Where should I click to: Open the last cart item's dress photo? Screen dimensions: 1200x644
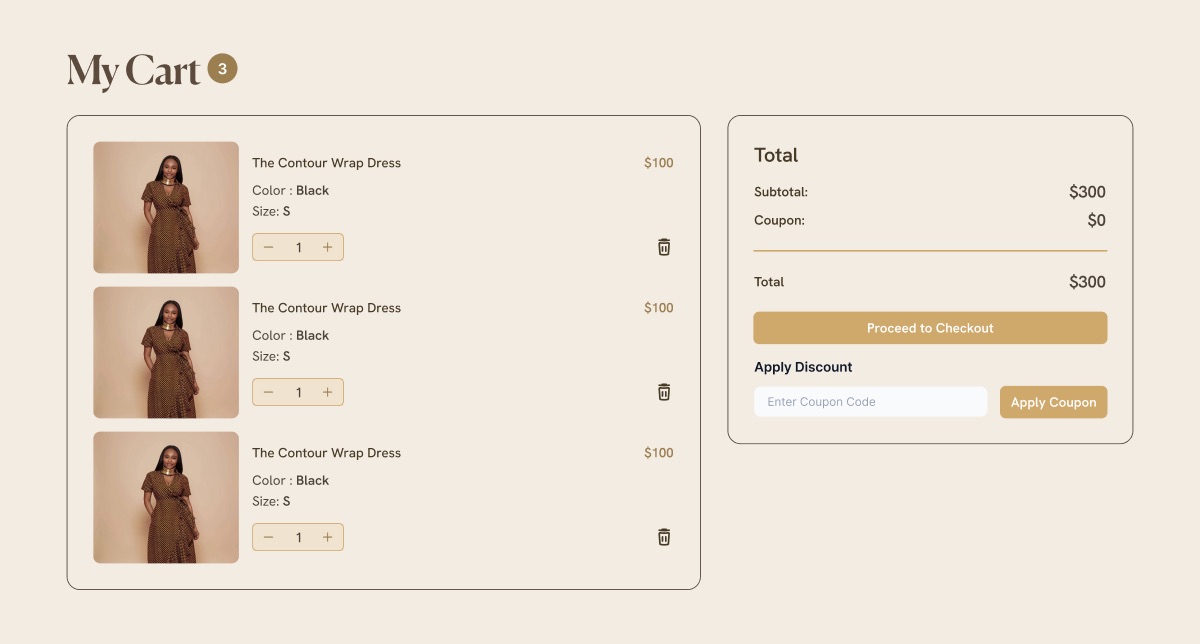coord(166,497)
